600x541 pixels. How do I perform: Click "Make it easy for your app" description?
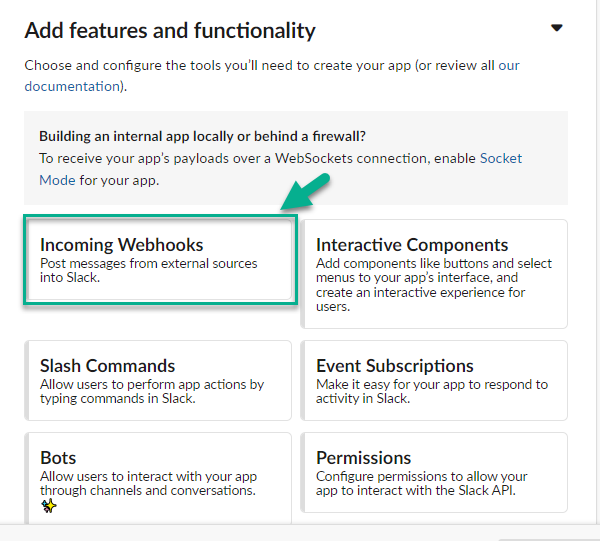pos(432,384)
